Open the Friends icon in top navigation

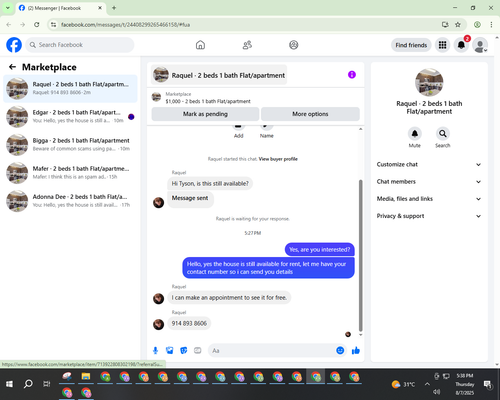(247, 45)
